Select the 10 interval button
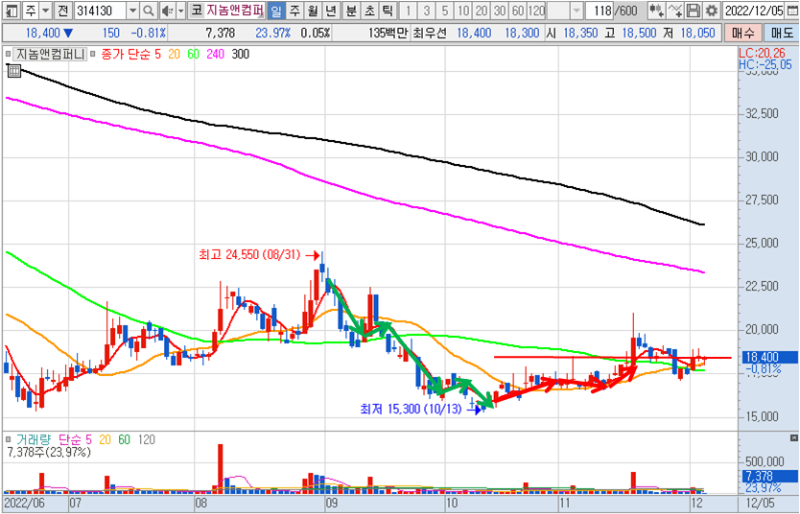The height and width of the screenshot is (514, 800). point(463,10)
